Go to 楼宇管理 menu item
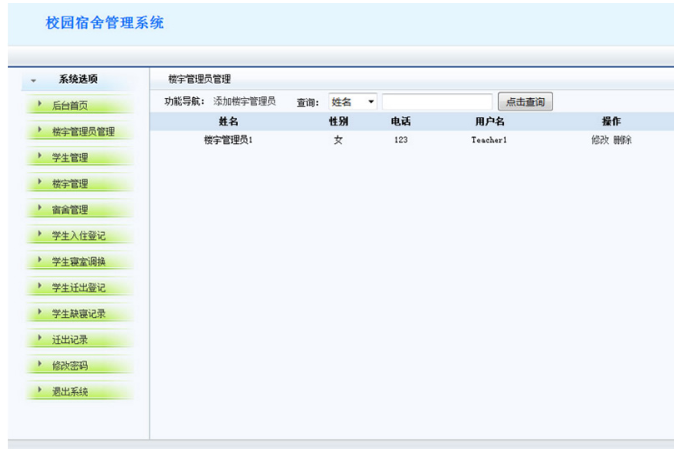This screenshot has height=449, width=675. (x=70, y=183)
